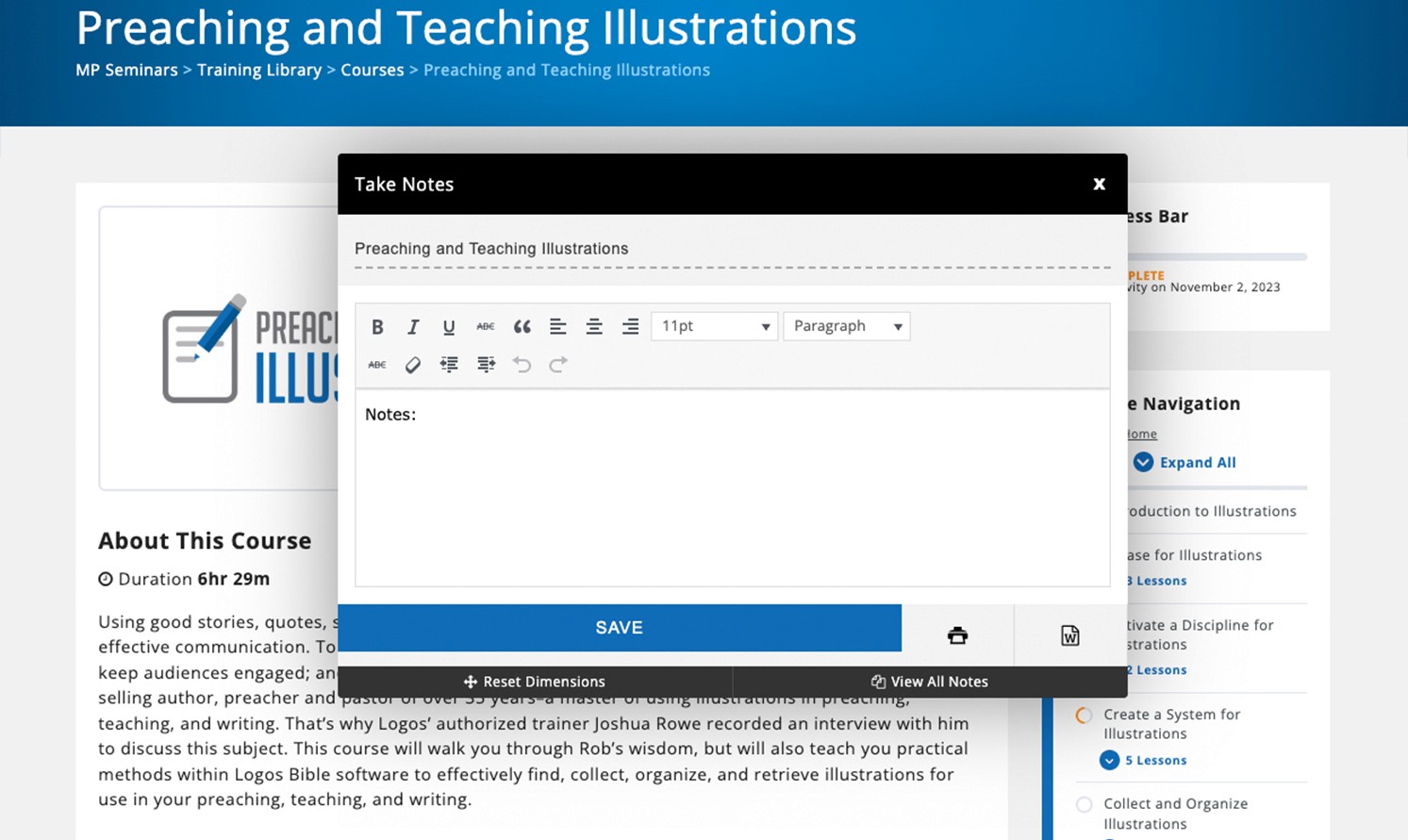This screenshot has height=840, width=1408.
Task: Open Create a System for Illustrations section
Action: pyautogui.click(x=1172, y=724)
